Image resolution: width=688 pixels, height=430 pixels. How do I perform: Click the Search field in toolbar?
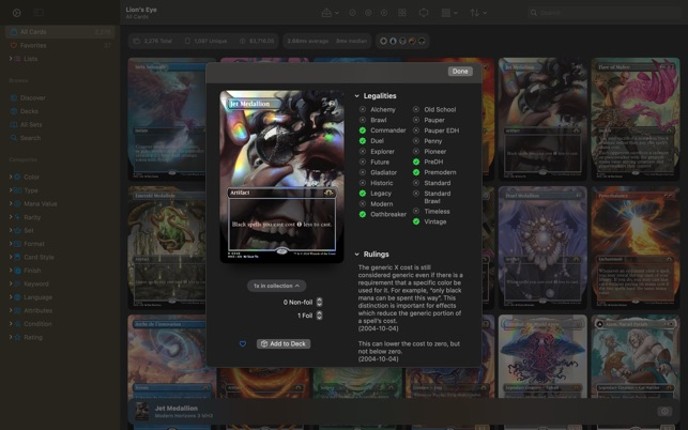point(604,13)
